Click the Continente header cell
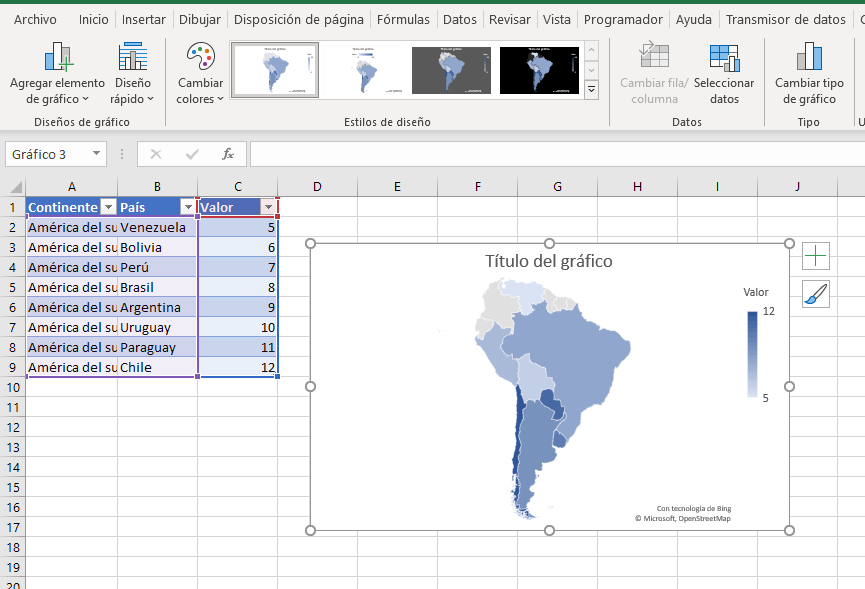 click(x=71, y=207)
